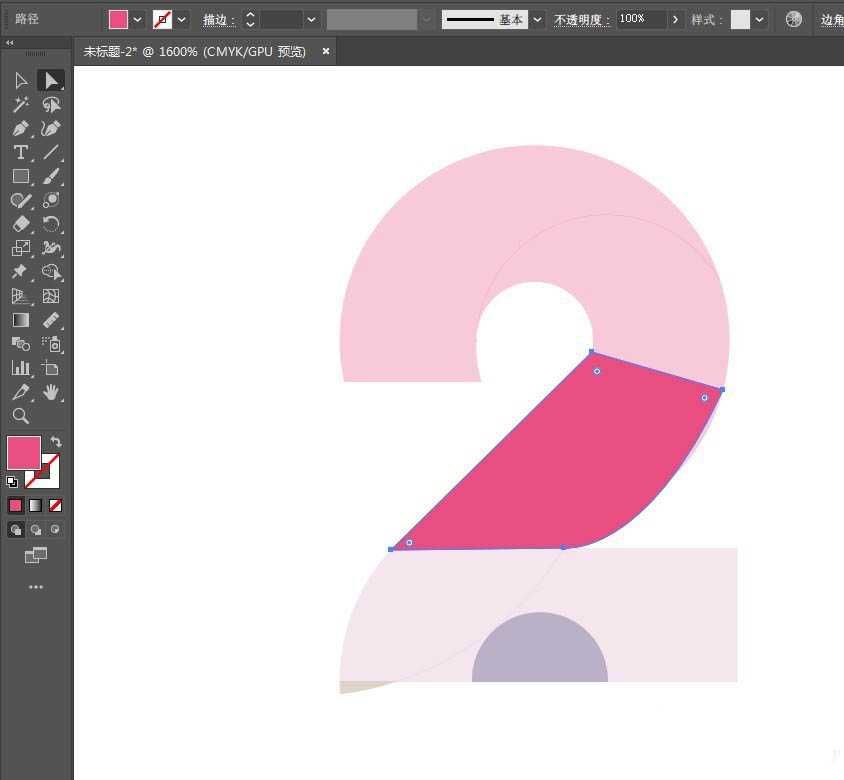
Task: Select the Type tool
Action: 20,152
